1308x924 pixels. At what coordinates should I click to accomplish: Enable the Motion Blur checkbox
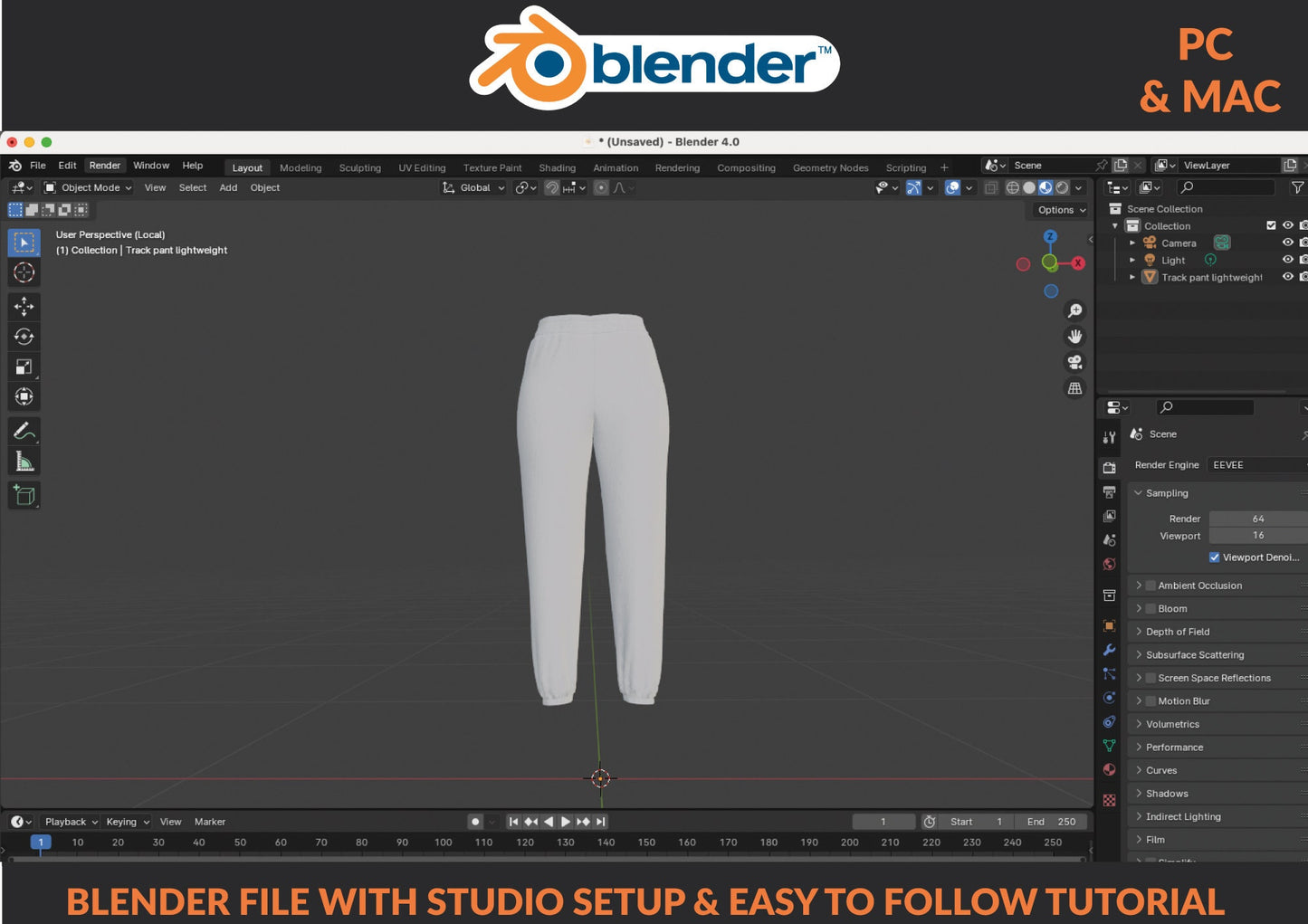pyautogui.click(x=1151, y=701)
